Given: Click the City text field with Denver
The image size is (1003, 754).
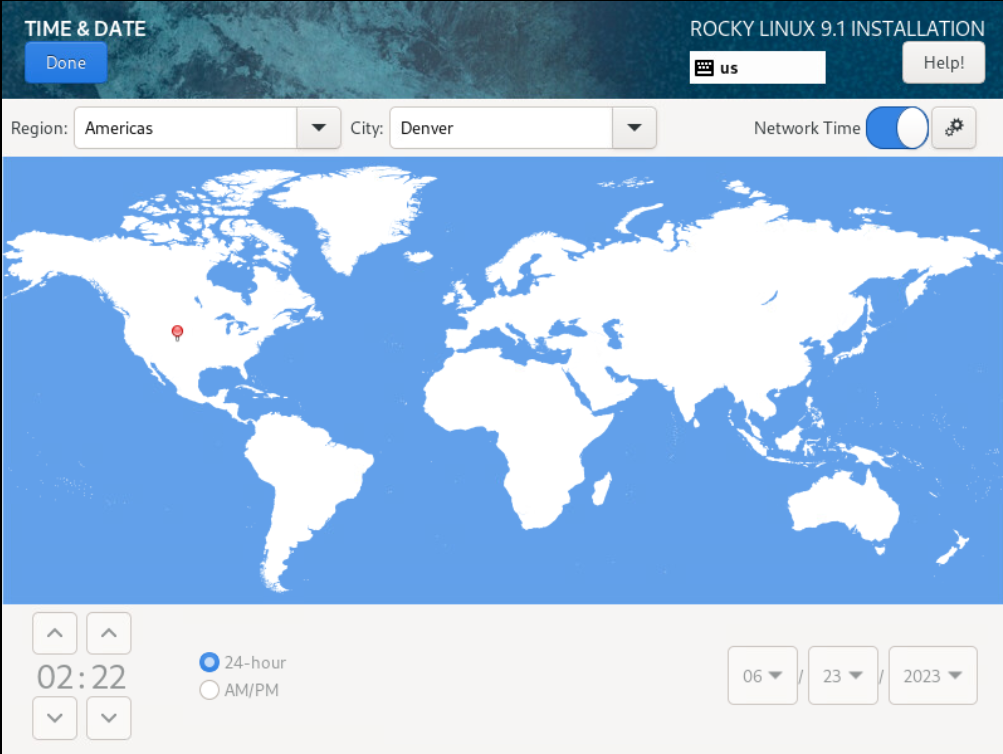Looking at the screenshot, I should pyautogui.click(x=501, y=128).
